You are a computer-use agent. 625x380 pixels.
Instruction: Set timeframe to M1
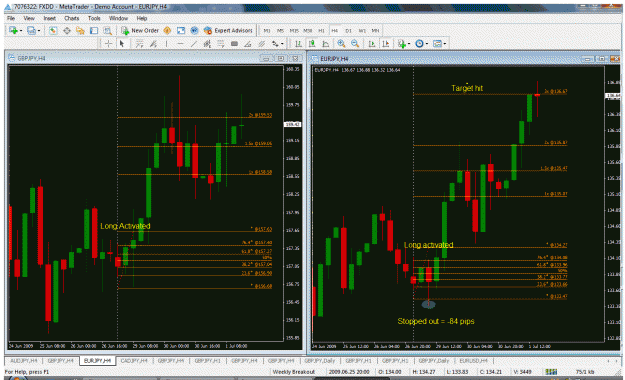click(267, 31)
